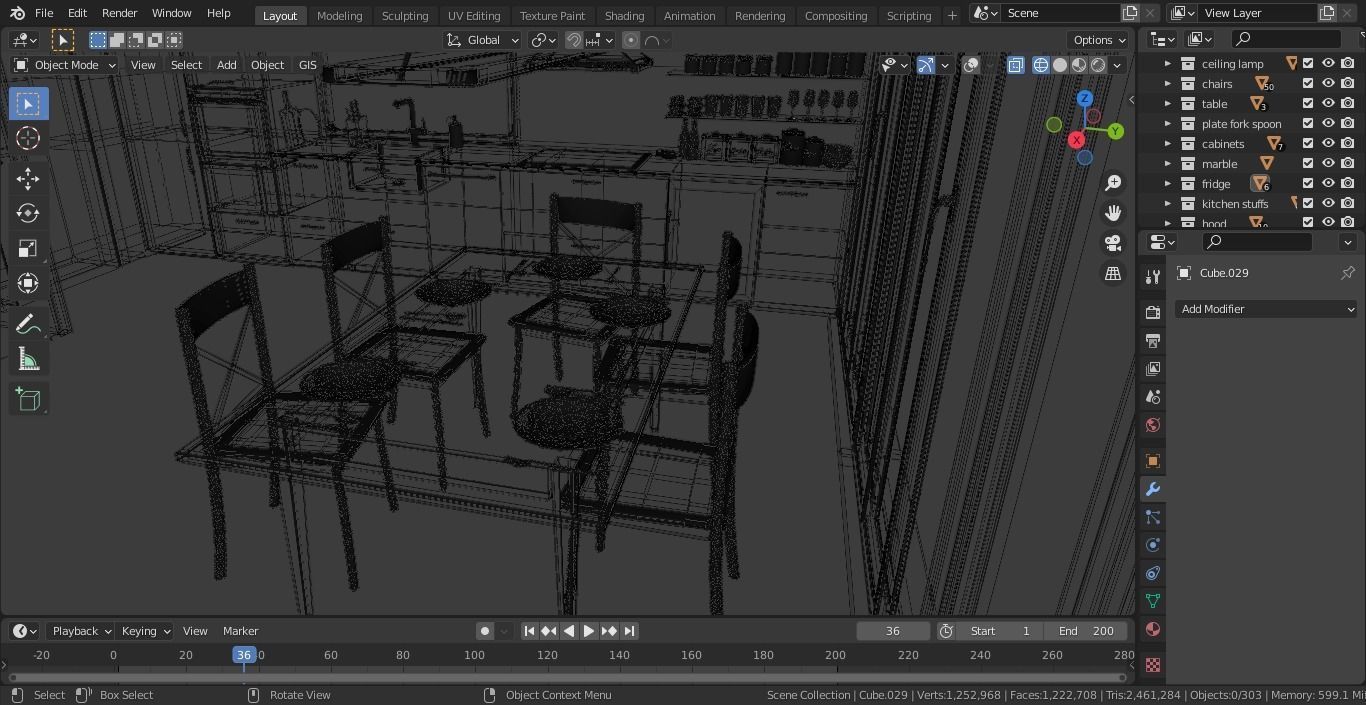The width and height of the screenshot is (1366, 705).
Task: Hide the ceiling lamp collection in viewport
Action: click(1328, 63)
